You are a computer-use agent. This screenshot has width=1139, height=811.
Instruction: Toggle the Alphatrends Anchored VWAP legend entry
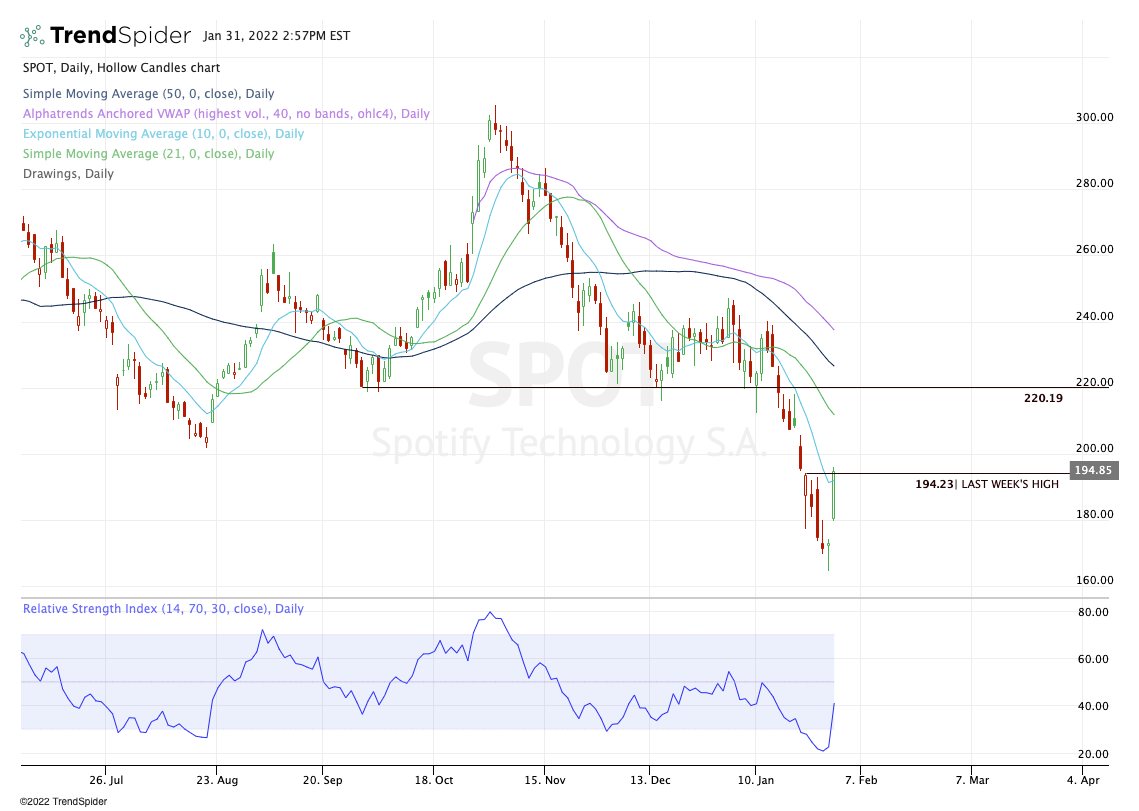pos(226,114)
